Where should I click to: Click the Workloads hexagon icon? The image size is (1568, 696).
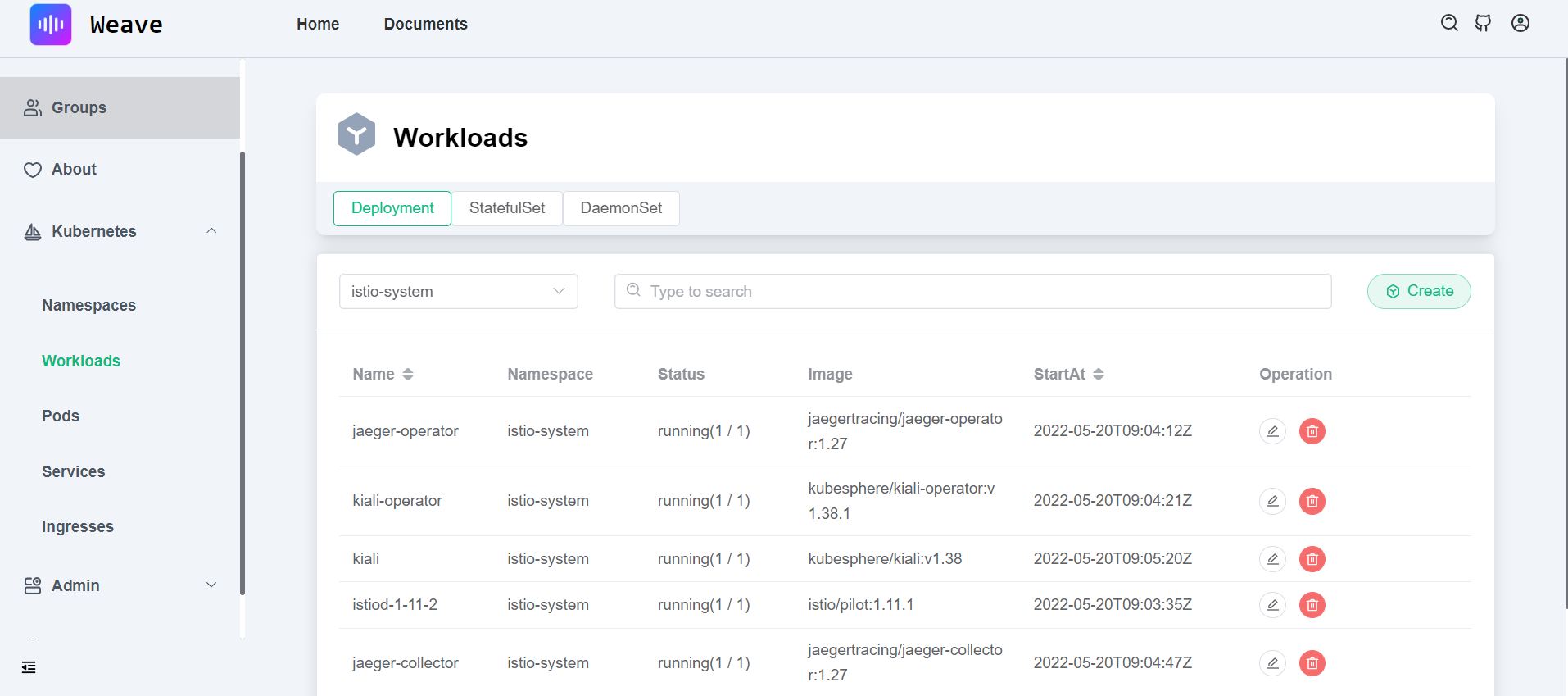coord(356,134)
